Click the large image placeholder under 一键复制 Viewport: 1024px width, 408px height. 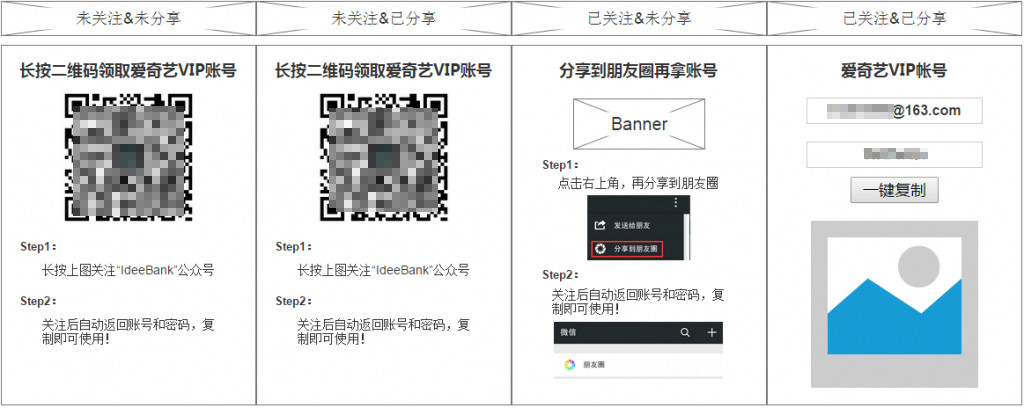pyautogui.click(x=894, y=304)
